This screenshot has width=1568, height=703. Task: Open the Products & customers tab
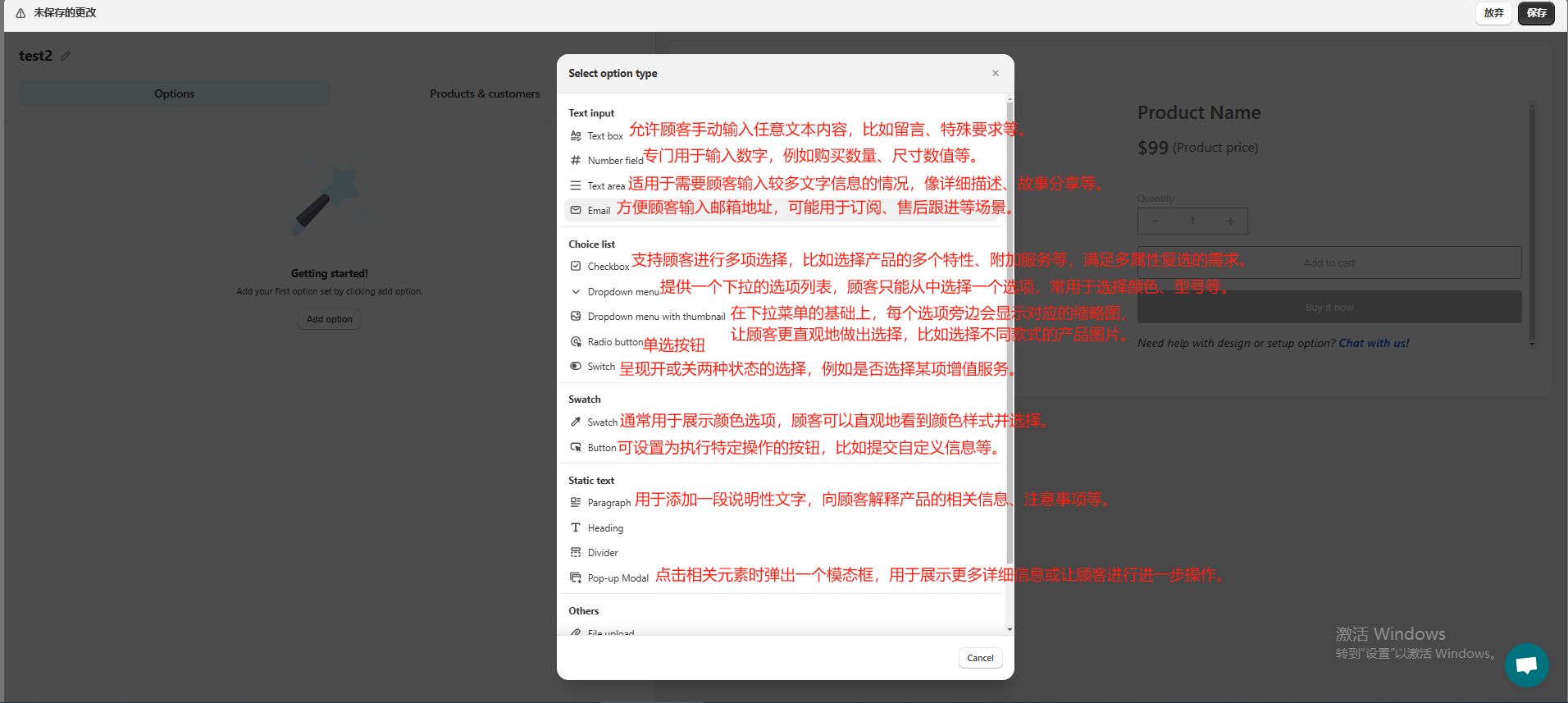click(485, 94)
